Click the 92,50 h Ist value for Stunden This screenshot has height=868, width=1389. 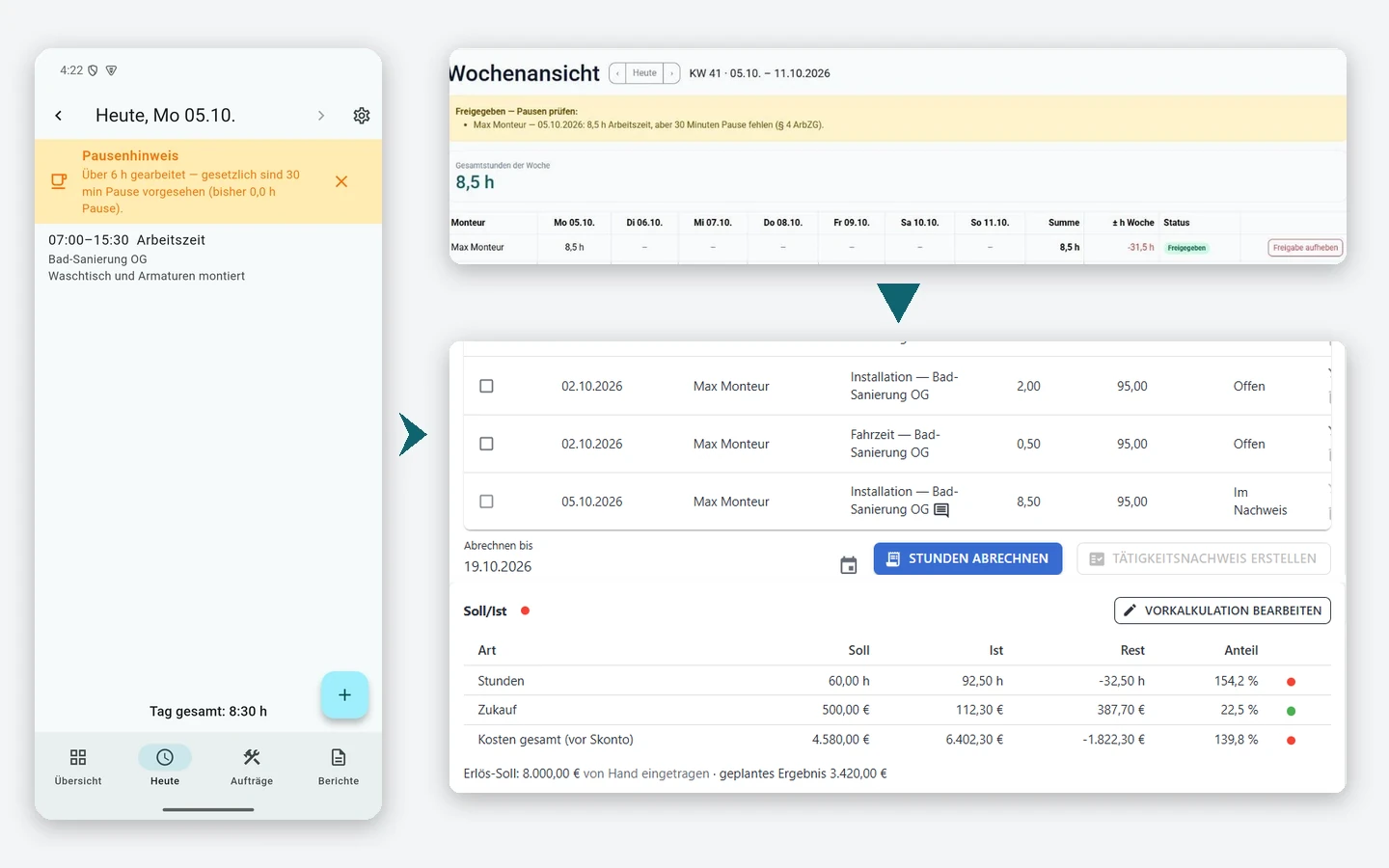(x=982, y=681)
